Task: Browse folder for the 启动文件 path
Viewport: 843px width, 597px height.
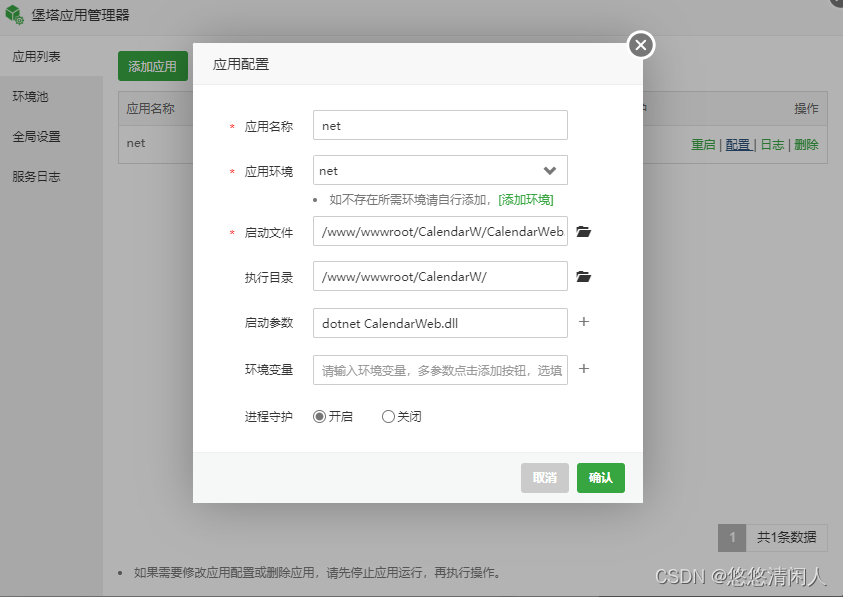Action: click(583, 231)
